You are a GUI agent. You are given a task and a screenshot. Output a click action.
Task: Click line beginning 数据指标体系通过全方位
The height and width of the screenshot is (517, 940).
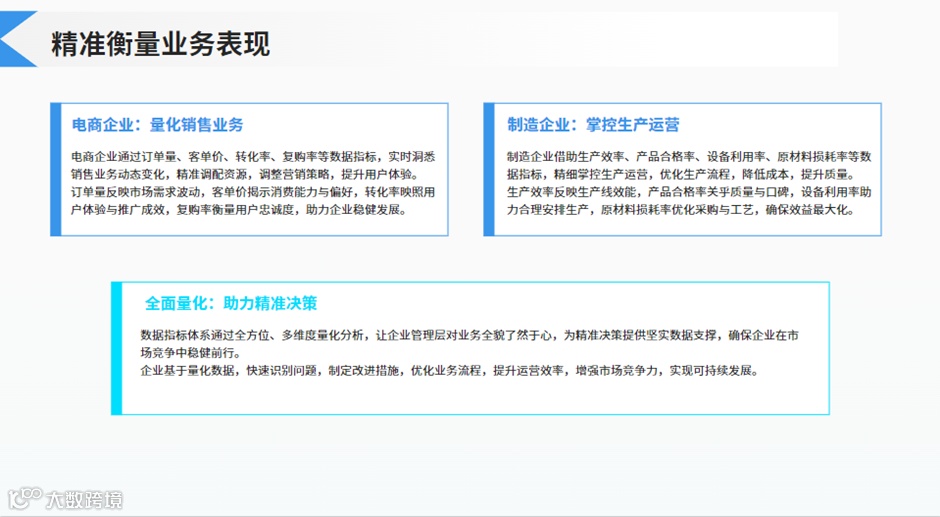point(469,335)
